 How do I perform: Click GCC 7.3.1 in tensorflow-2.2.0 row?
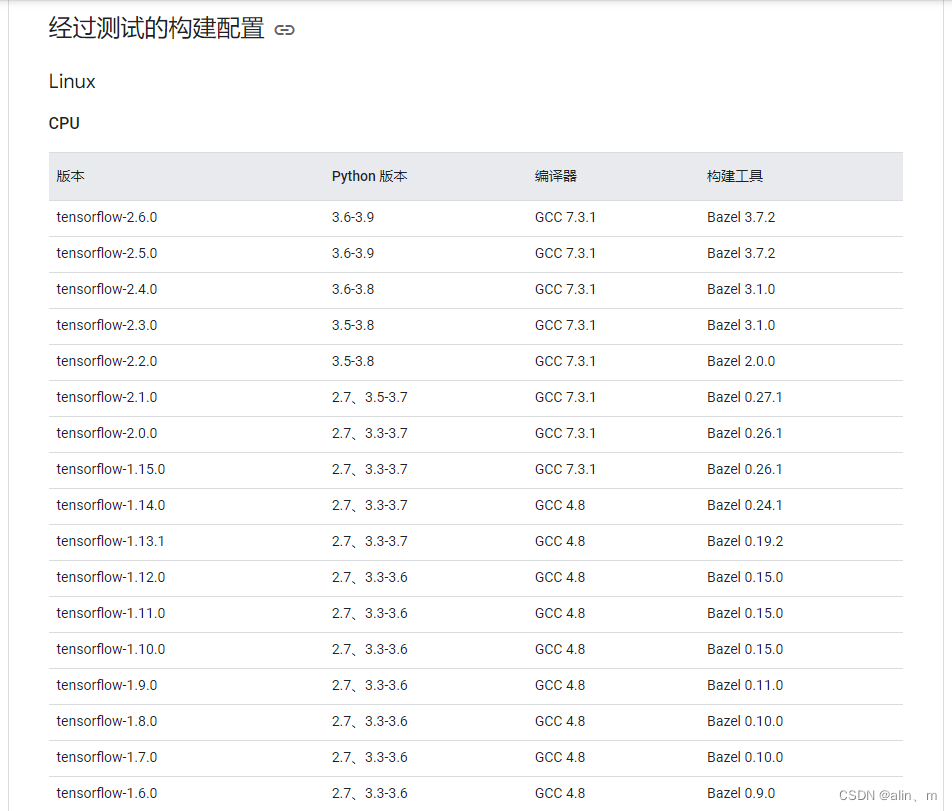click(x=565, y=361)
